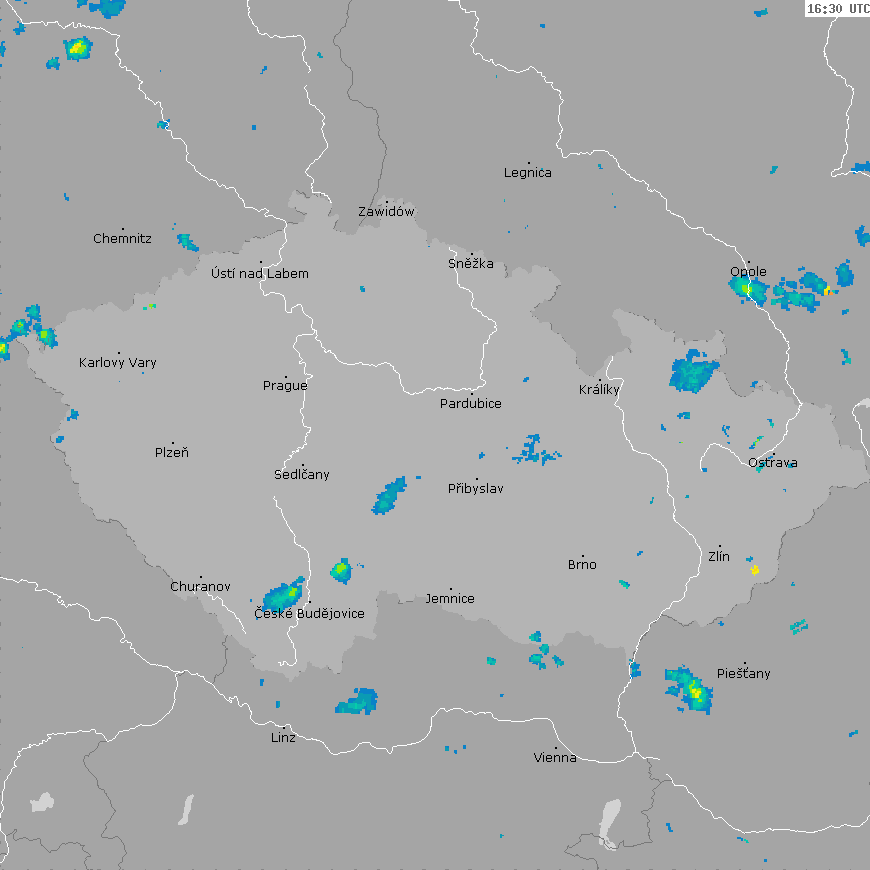Viewport: 870px width, 870px height.
Task: Select the Chemnitz city label
Action: click(x=122, y=239)
